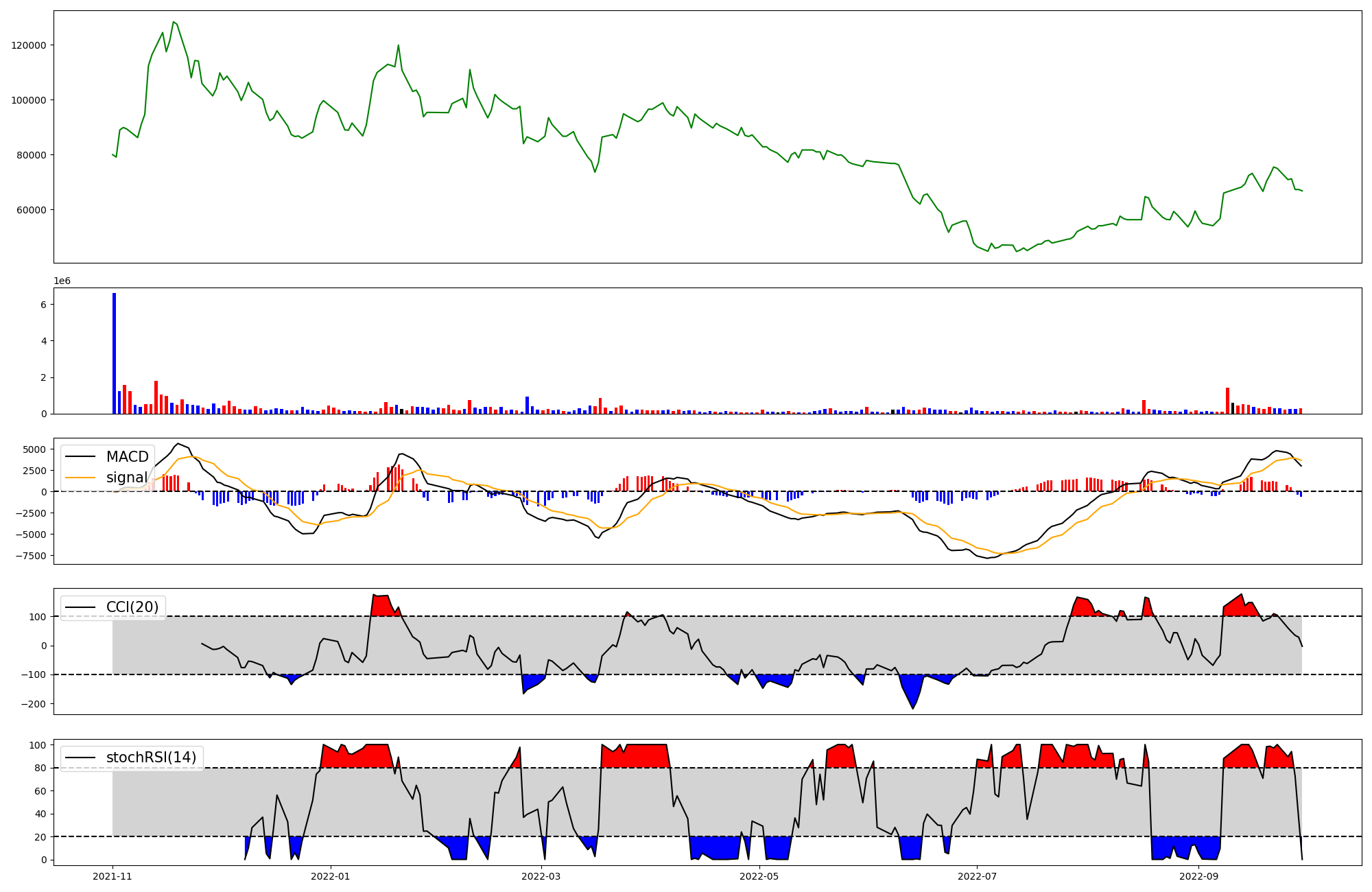Click the 1e6 volume scale label

click(x=62, y=281)
